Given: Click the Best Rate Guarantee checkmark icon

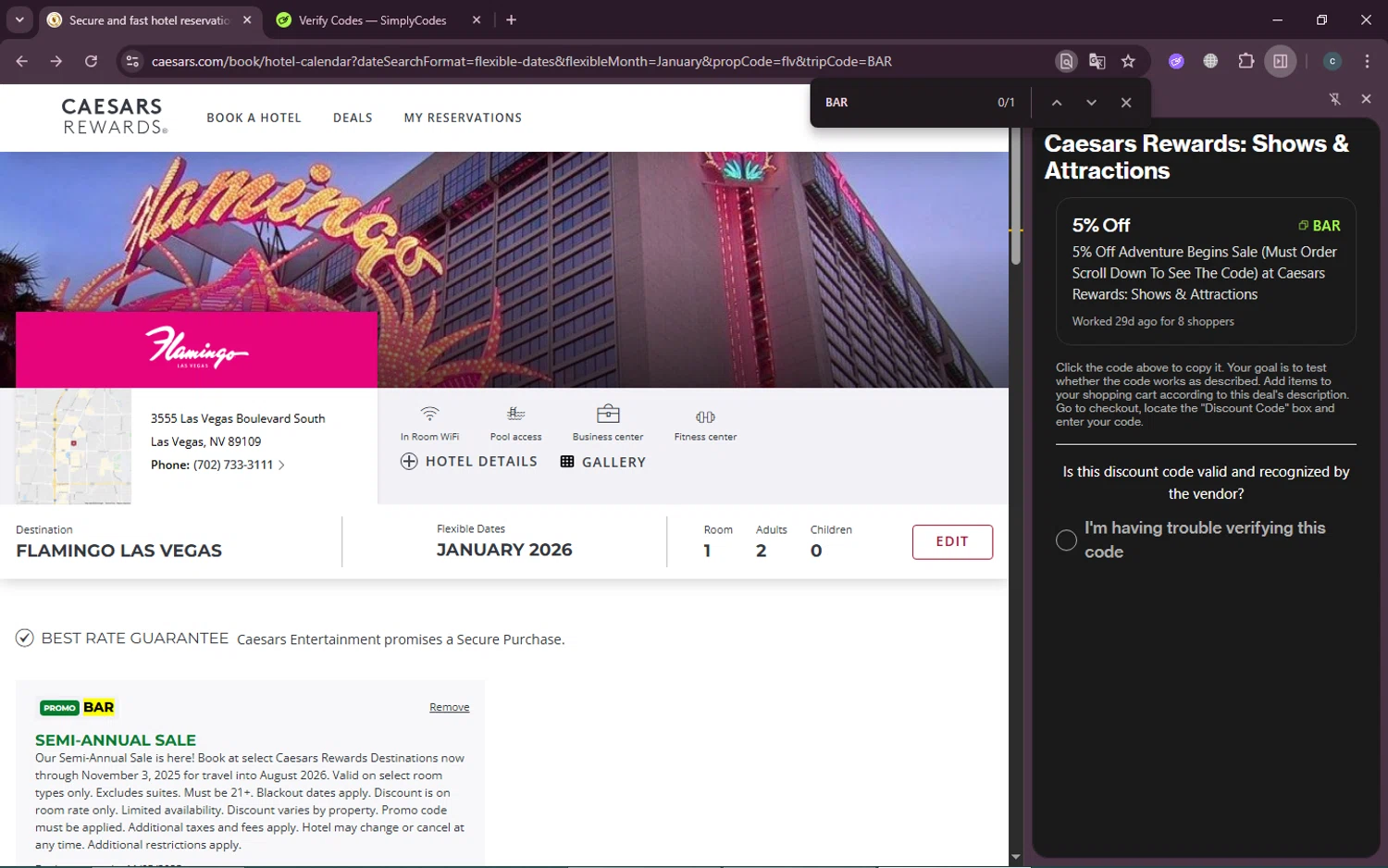Looking at the screenshot, I should (25, 638).
